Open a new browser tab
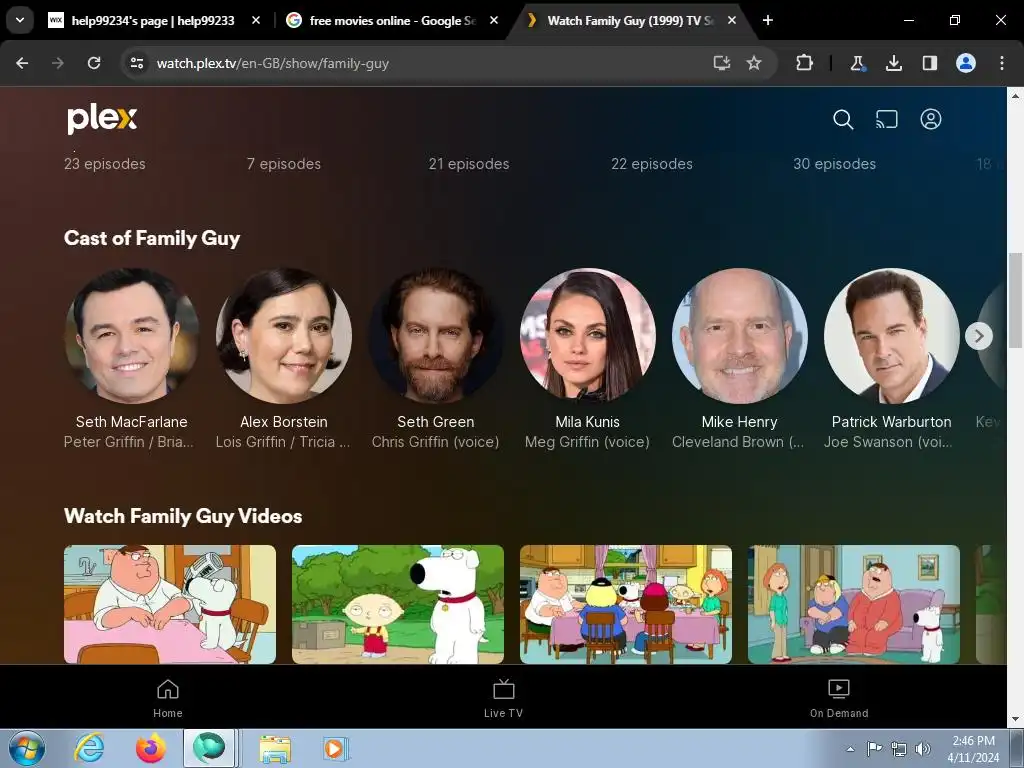Image resolution: width=1024 pixels, height=768 pixels. (768, 20)
